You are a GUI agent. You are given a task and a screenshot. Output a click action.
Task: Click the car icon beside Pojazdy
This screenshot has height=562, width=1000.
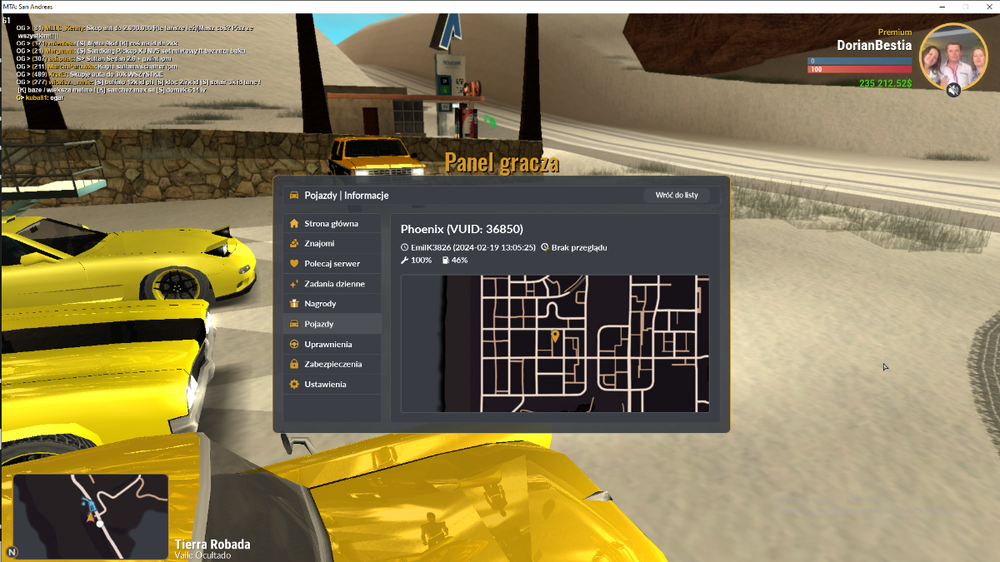point(294,323)
